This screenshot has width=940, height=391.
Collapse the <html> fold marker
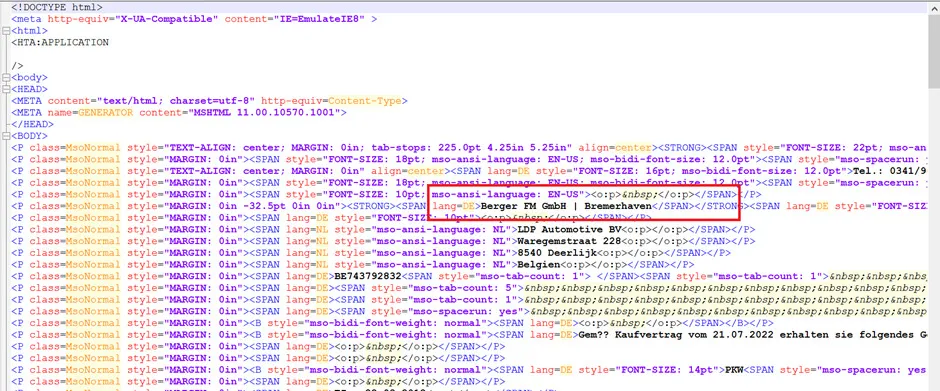5,31
